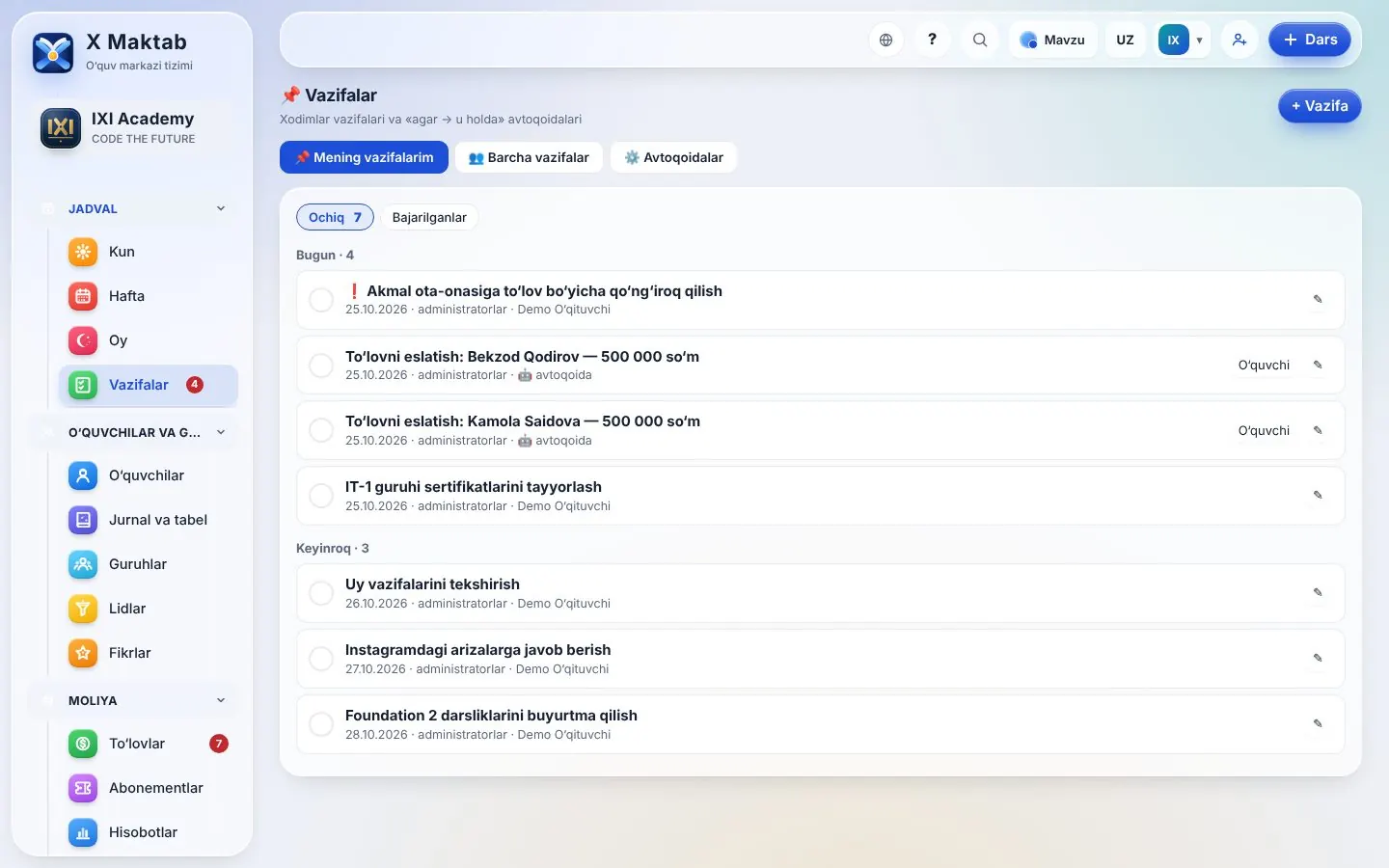This screenshot has width=1389, height=868.
Task: Show Bajarilganlar completed tasks
Action: coord(429,217)
